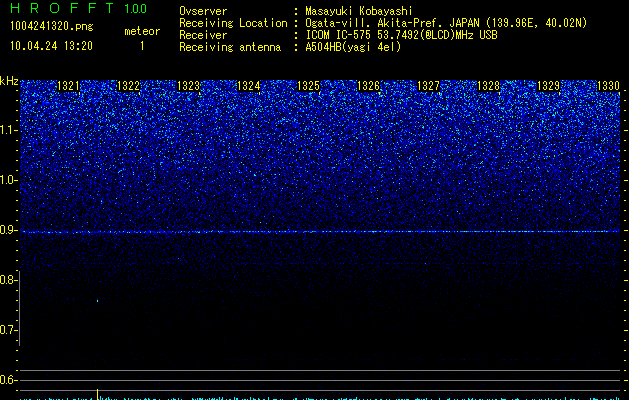Viewport: 629px width, 400px height.
Task: Click the 1.1 kHz axis label
Action: 8,130
